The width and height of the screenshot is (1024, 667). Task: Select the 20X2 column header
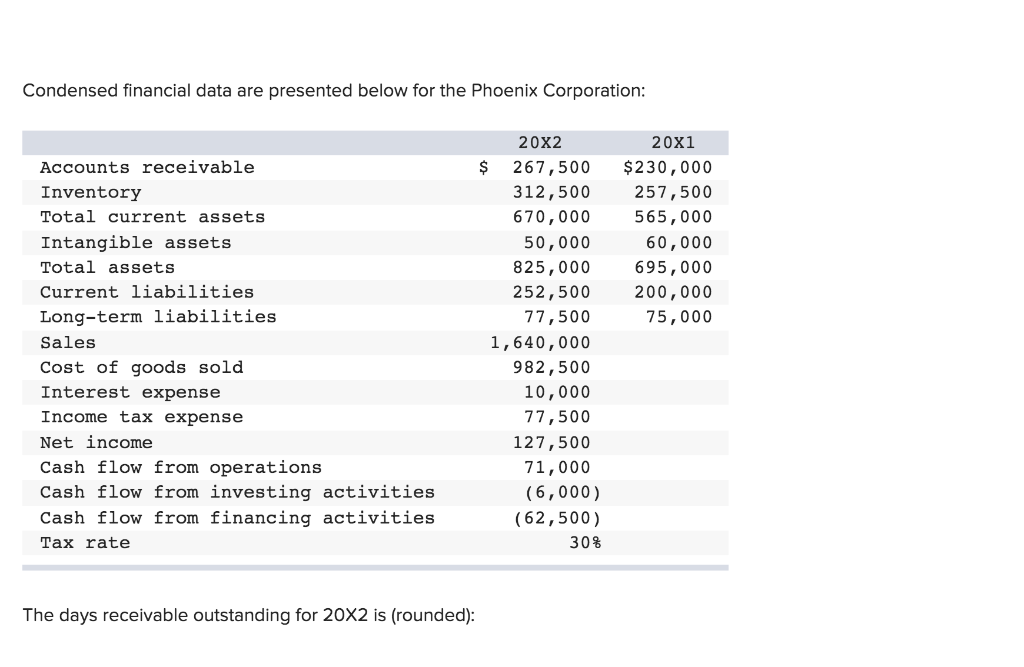point(540,142)
